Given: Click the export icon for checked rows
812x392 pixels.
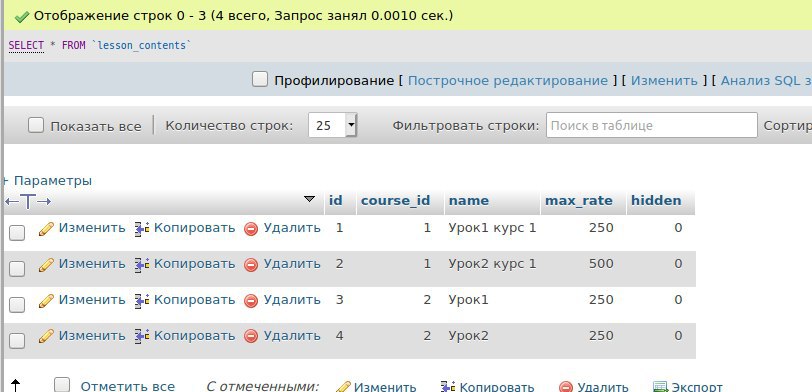Looking at the screenshot, I should pyautogui.click(x=660, y=387).
